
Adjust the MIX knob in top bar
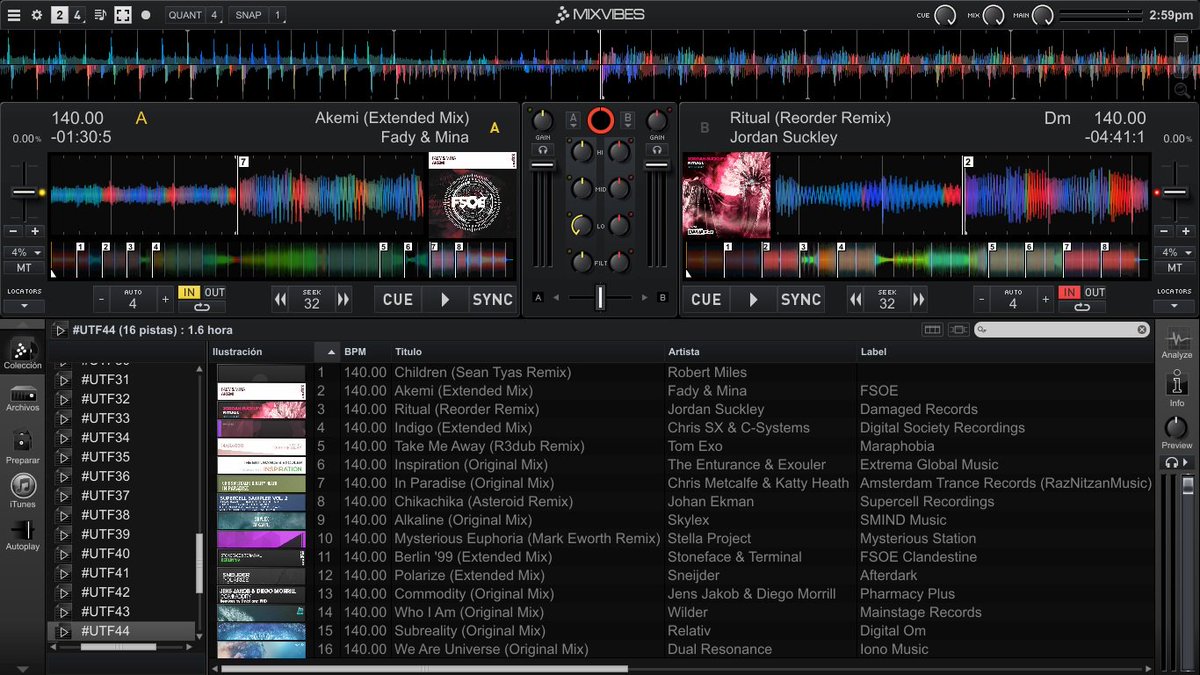click(993, 15)
